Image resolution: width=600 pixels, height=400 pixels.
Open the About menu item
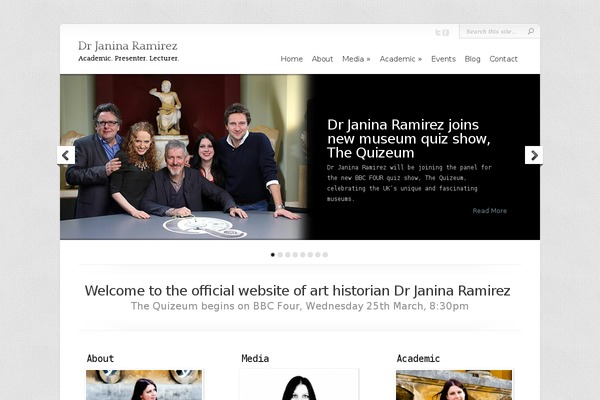322,59
